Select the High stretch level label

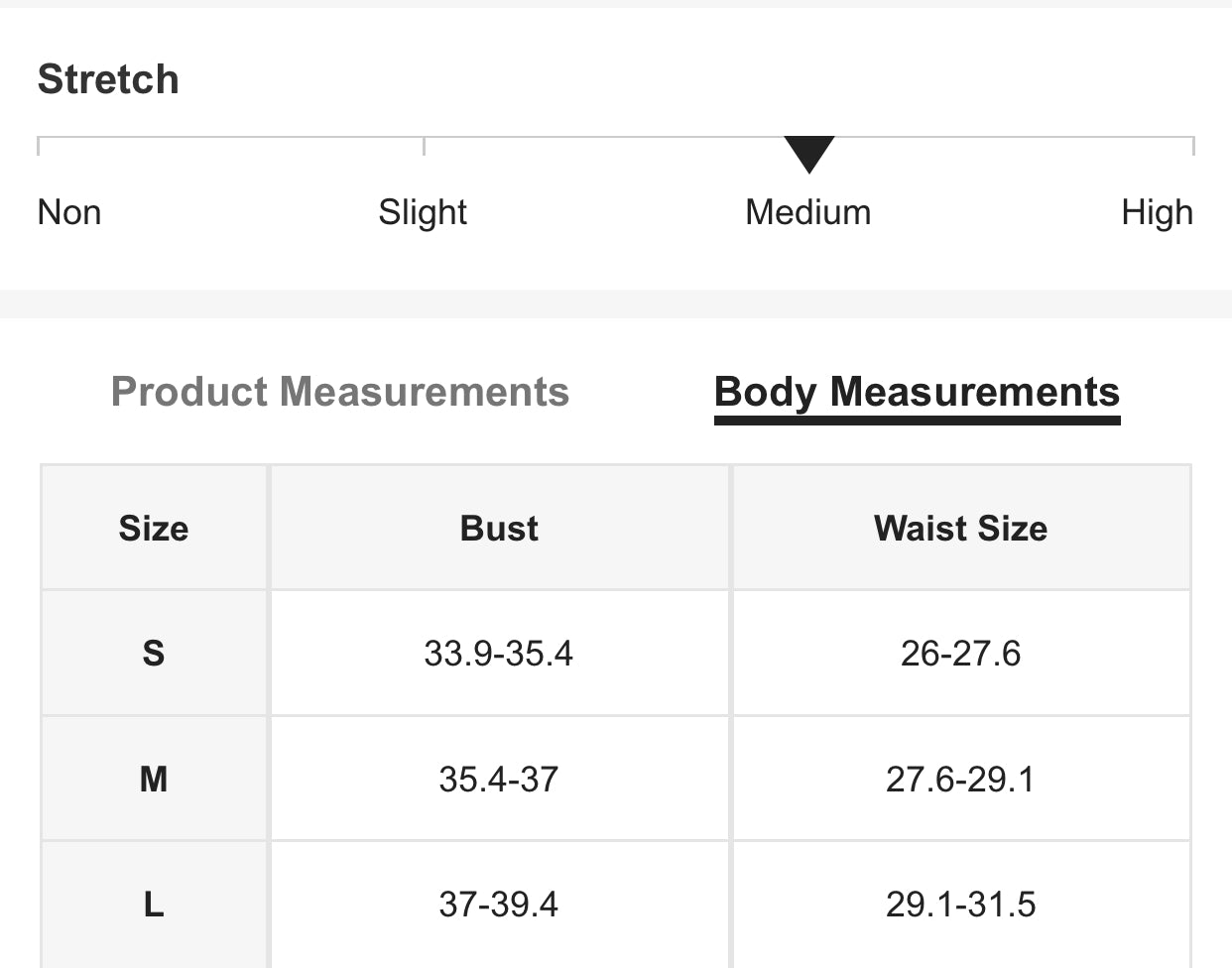point(1157,211)
